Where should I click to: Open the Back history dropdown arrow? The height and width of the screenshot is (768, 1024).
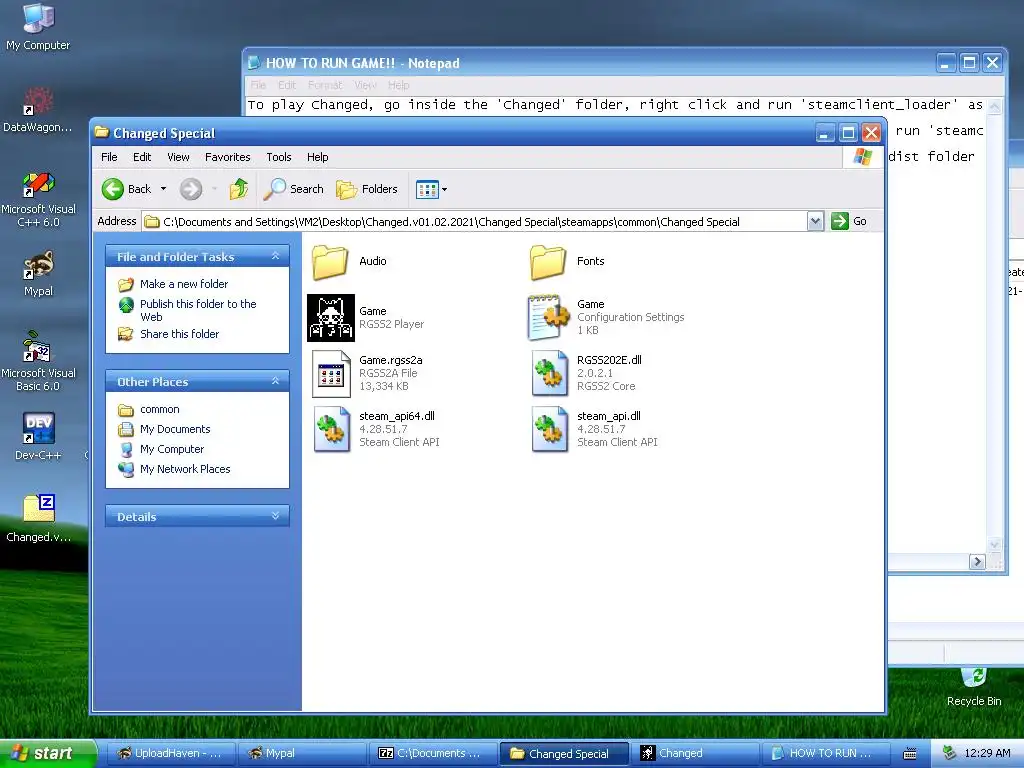[163, 189]
